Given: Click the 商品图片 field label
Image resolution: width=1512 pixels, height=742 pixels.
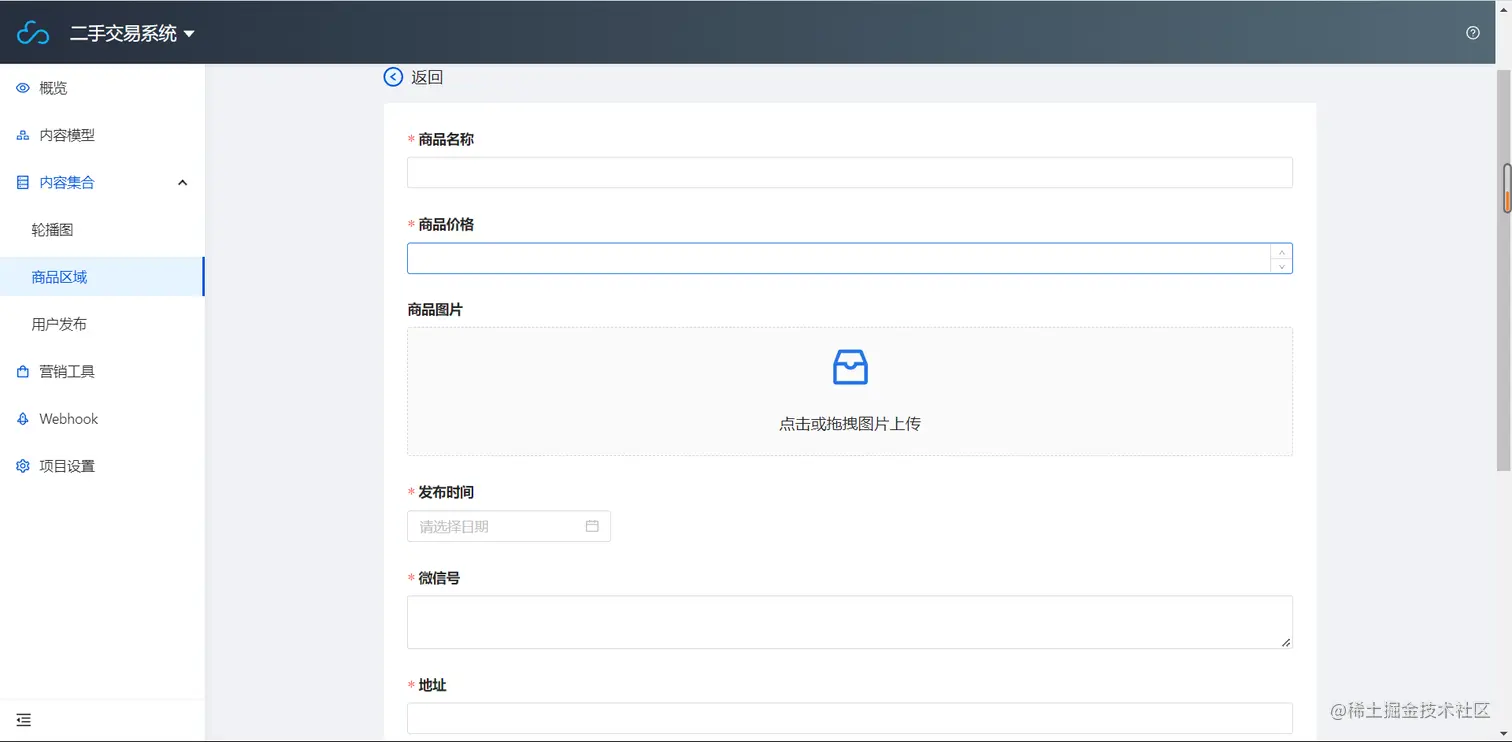Looking at the screenshot, I should (435, 310).
